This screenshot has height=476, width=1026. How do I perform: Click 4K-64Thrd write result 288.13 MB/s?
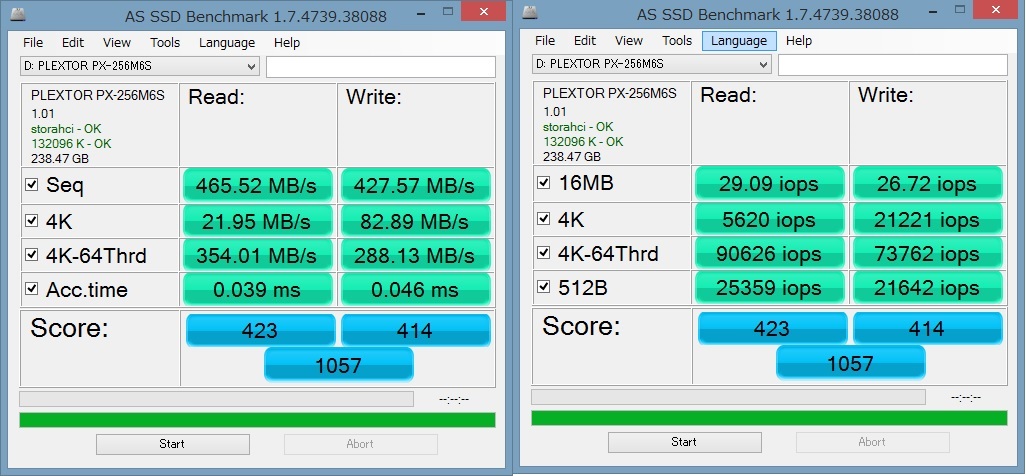415,255
